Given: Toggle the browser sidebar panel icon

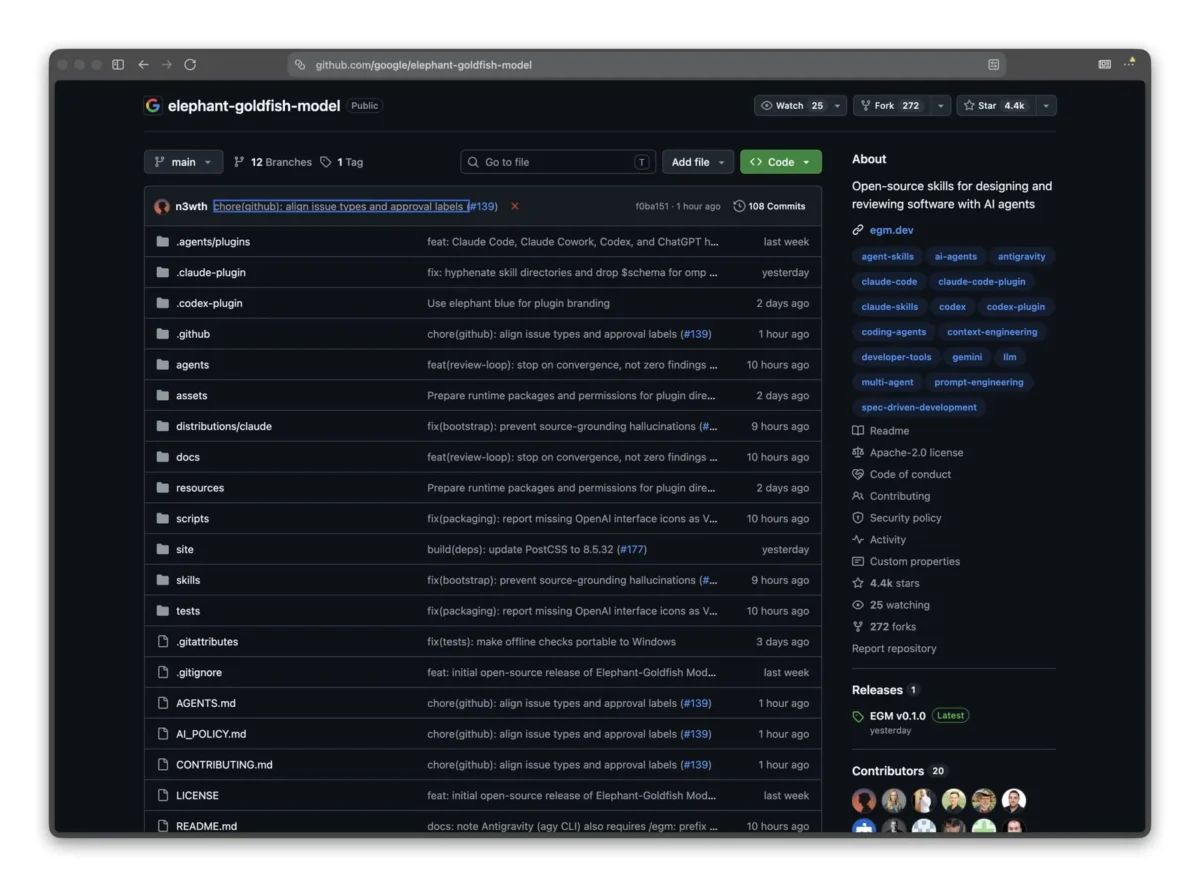Looking at the screenshot, I should tap(118, 64).
